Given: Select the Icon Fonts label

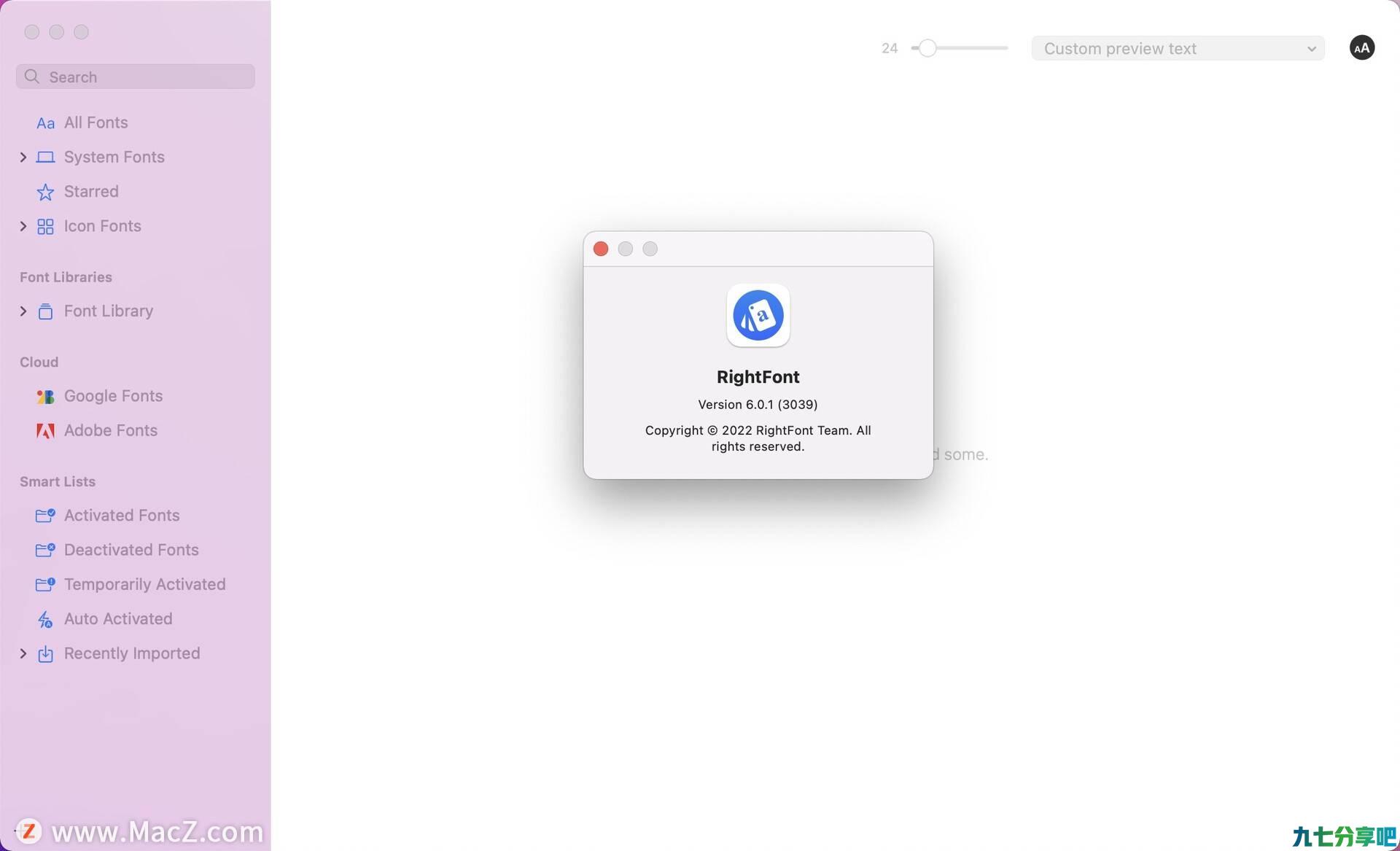Looking at the screenshot, I should tap(102, 226).
